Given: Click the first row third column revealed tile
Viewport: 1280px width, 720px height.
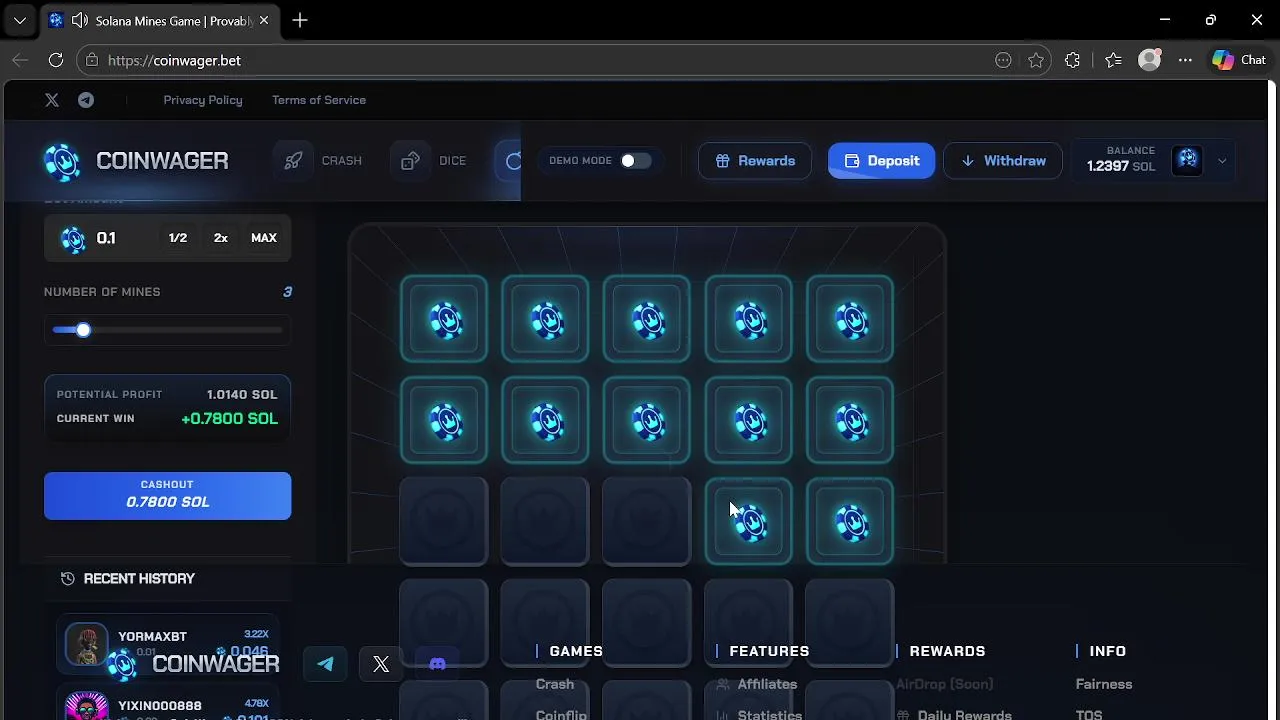Looking at the screenshot, I should pyautogui.click(x=647, y=319).
